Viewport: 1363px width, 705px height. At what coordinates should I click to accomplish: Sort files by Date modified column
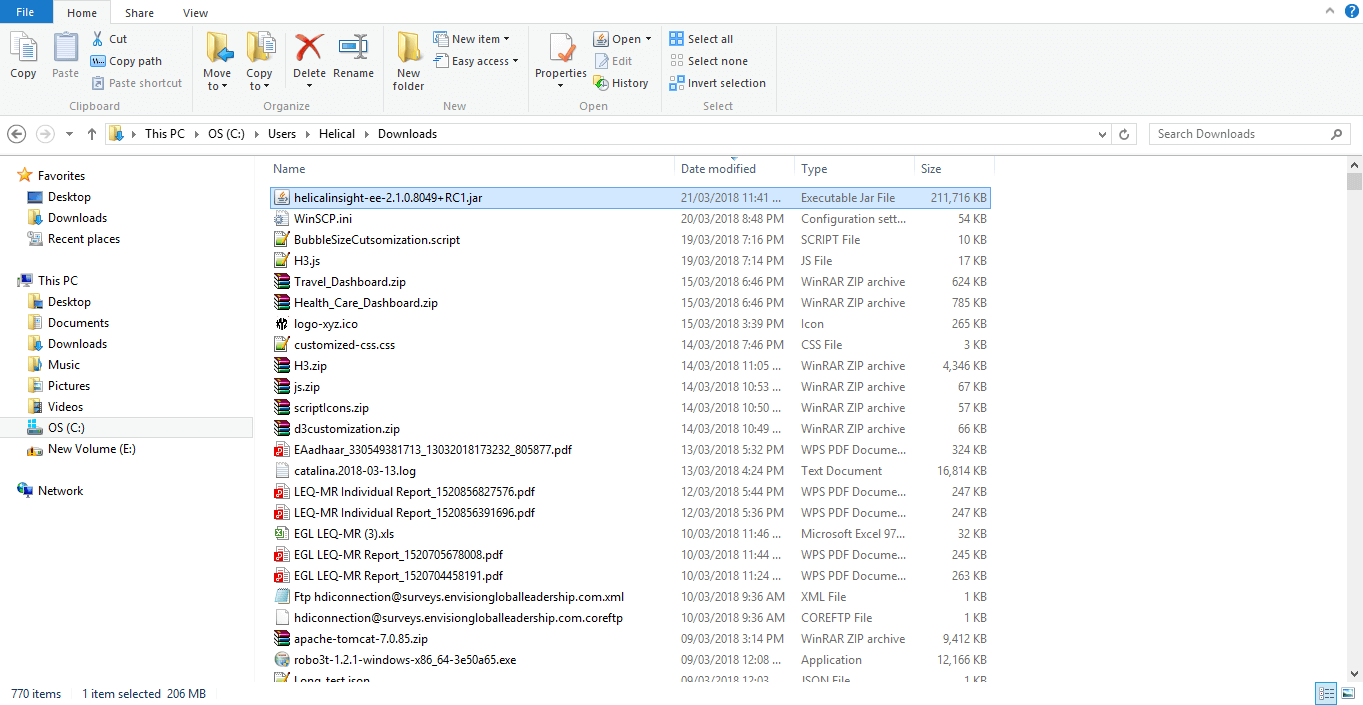(734, 169)
